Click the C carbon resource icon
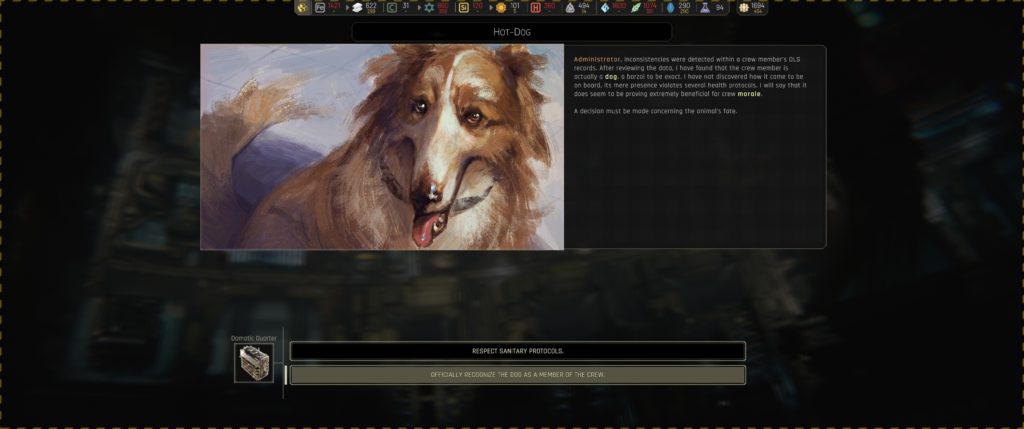The width and height of the screenshot is (1024, 429). [392, 8]
